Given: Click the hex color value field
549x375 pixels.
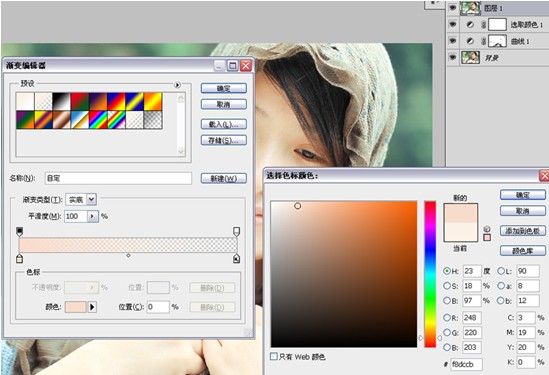Looking at the screenshot, I should click(466, 364).
